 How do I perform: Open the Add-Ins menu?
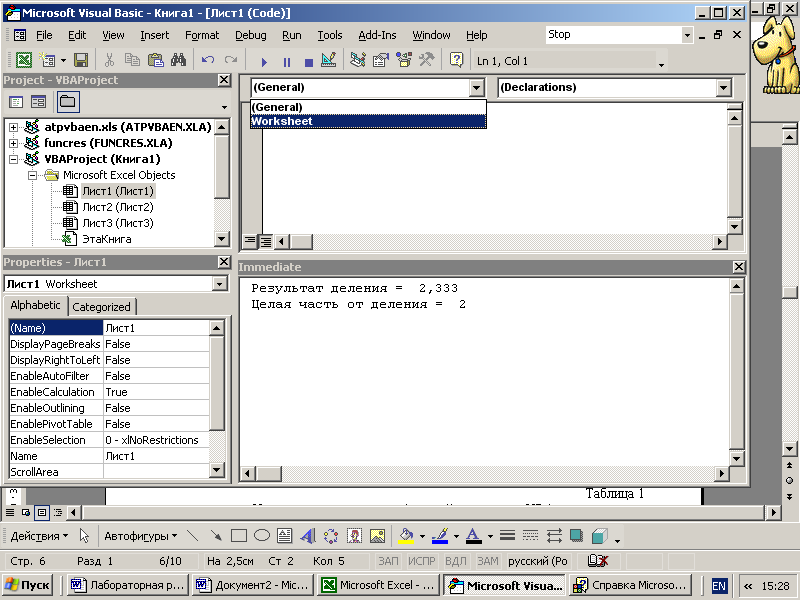tap(377, 35)
